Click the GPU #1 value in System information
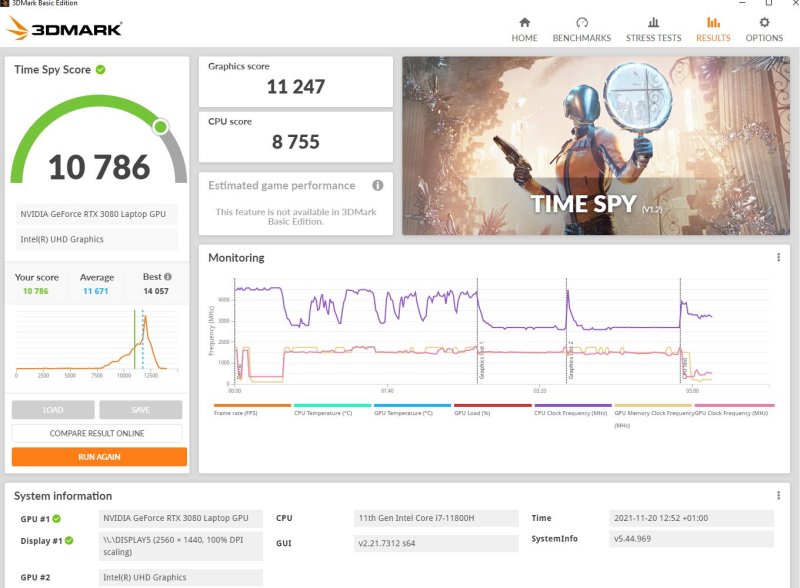This screenshot has width=800, height=588. pos(181,518)
